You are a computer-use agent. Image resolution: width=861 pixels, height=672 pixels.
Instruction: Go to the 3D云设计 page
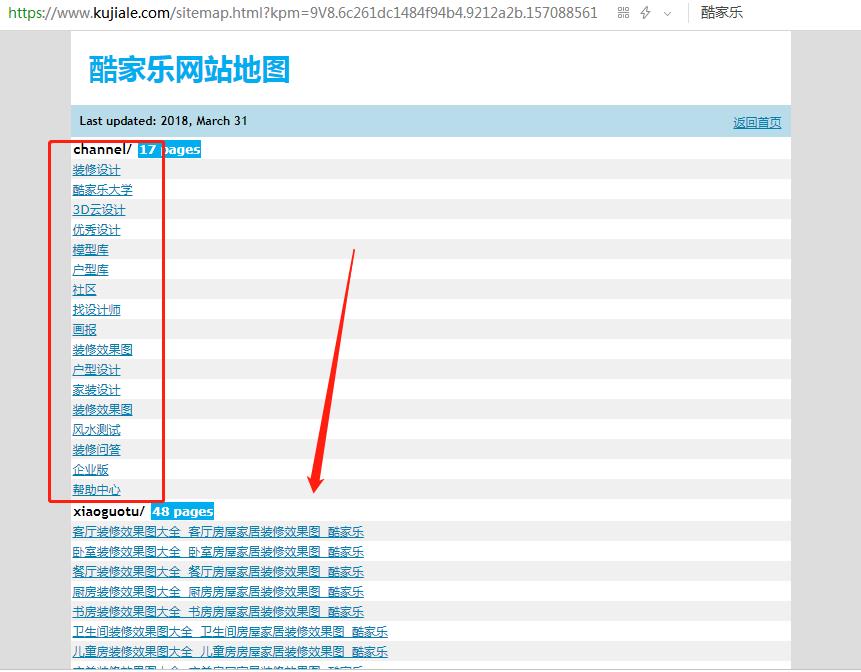(x=99, y=210)
